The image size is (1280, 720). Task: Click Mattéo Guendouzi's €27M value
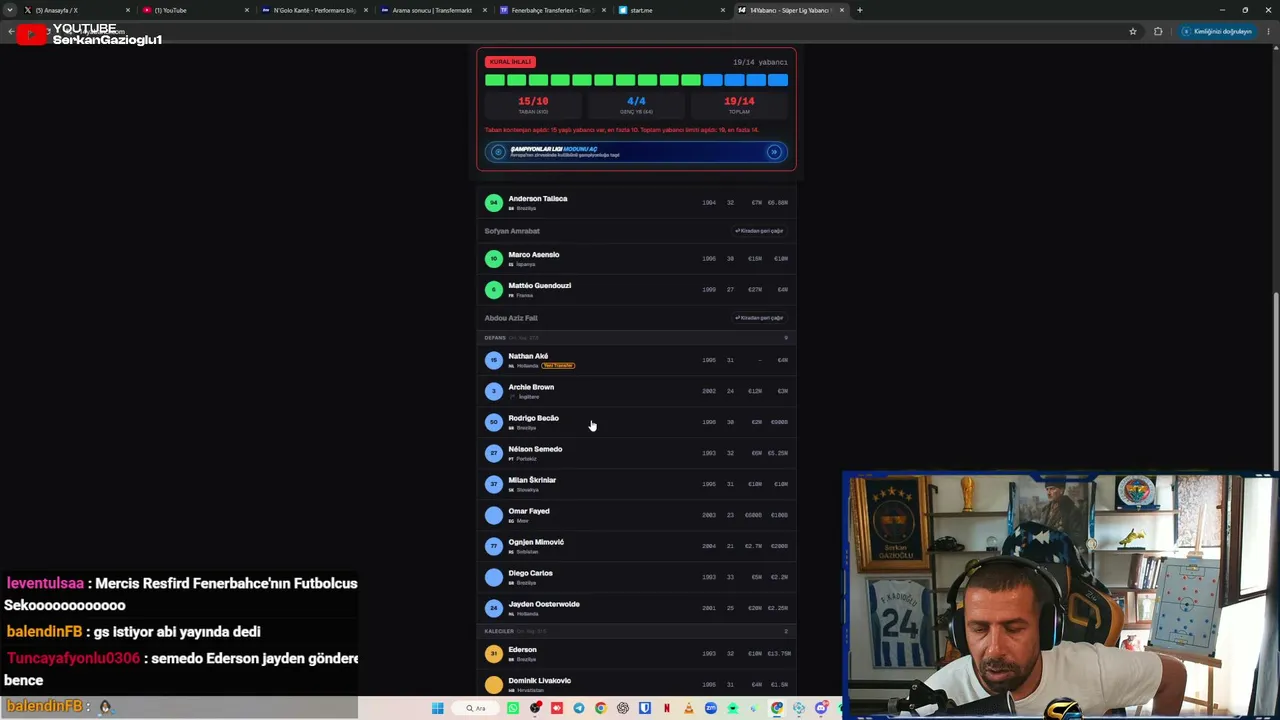tap(755, 290)
